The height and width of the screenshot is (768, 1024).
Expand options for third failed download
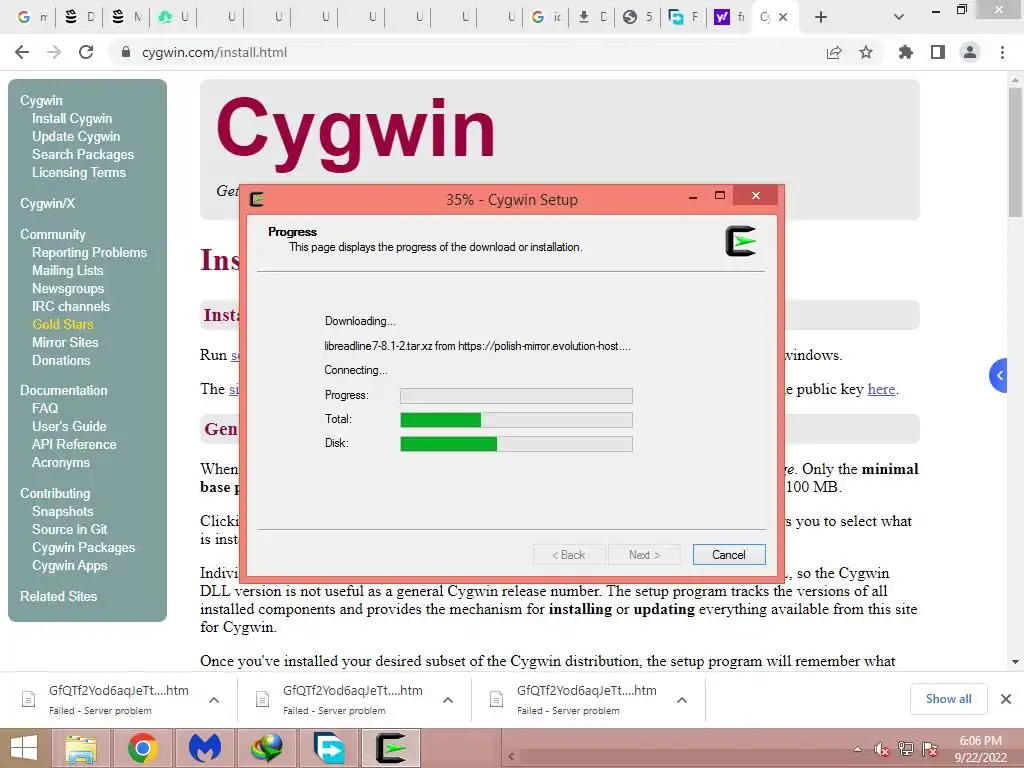coord(681,699)
